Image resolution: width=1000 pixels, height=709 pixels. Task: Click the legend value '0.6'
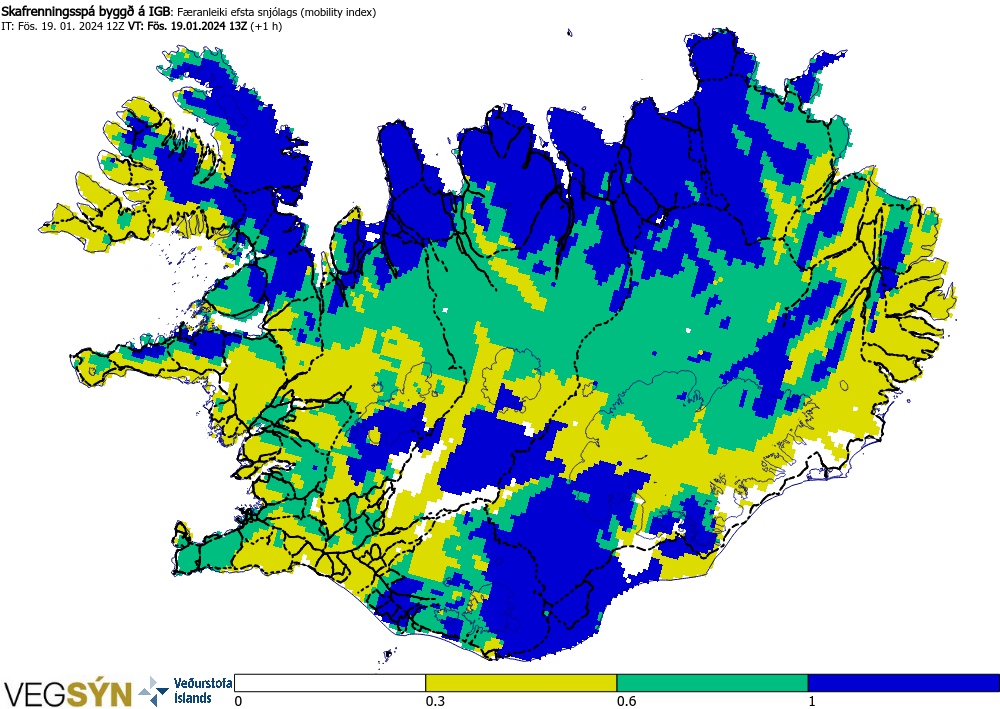[626, 701]
